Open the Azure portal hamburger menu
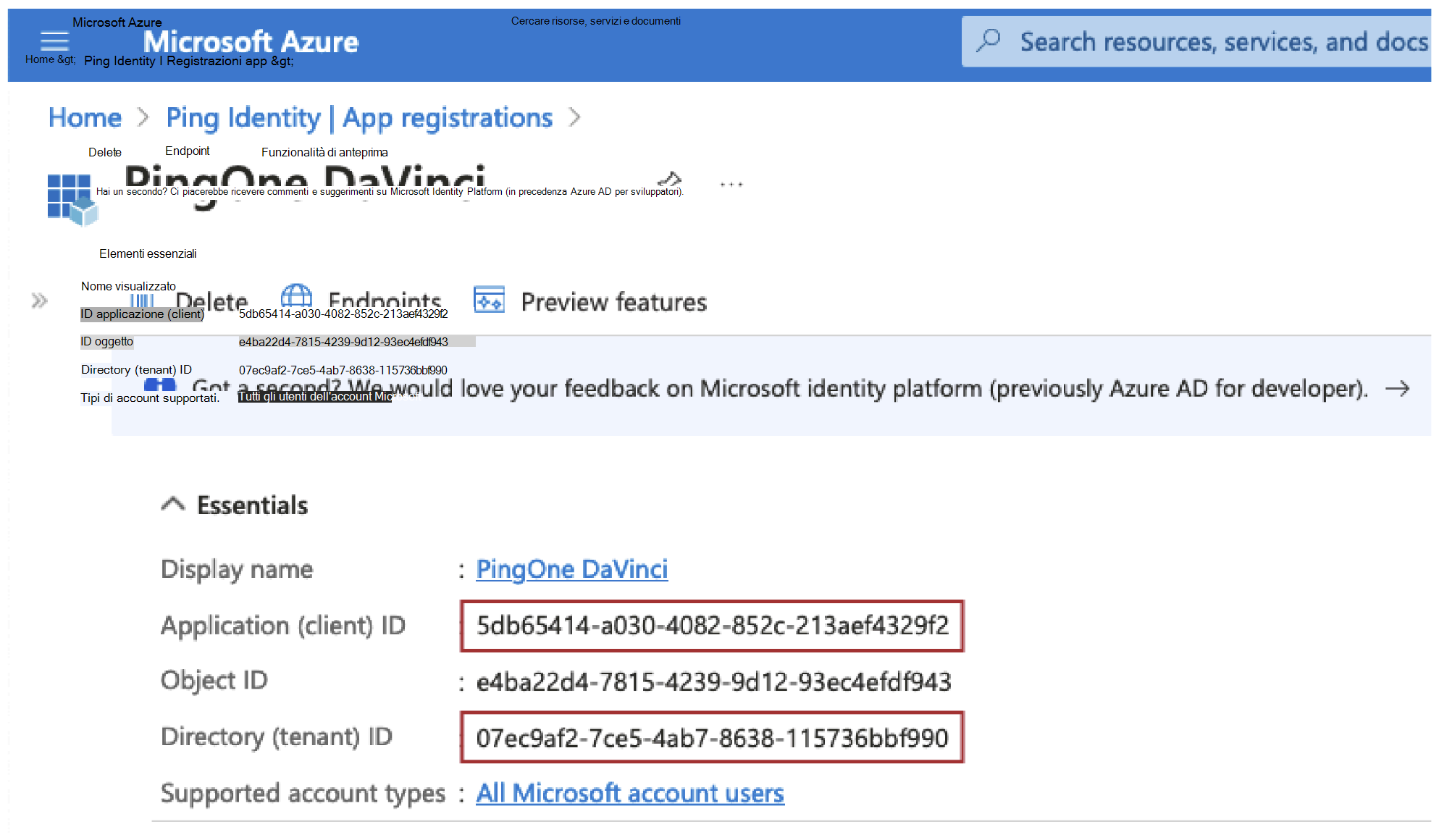 tap(54, 41)
